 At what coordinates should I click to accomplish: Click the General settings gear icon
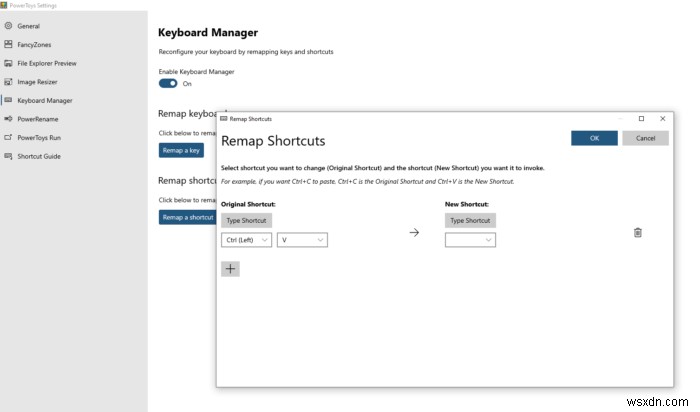coord(8,25)
